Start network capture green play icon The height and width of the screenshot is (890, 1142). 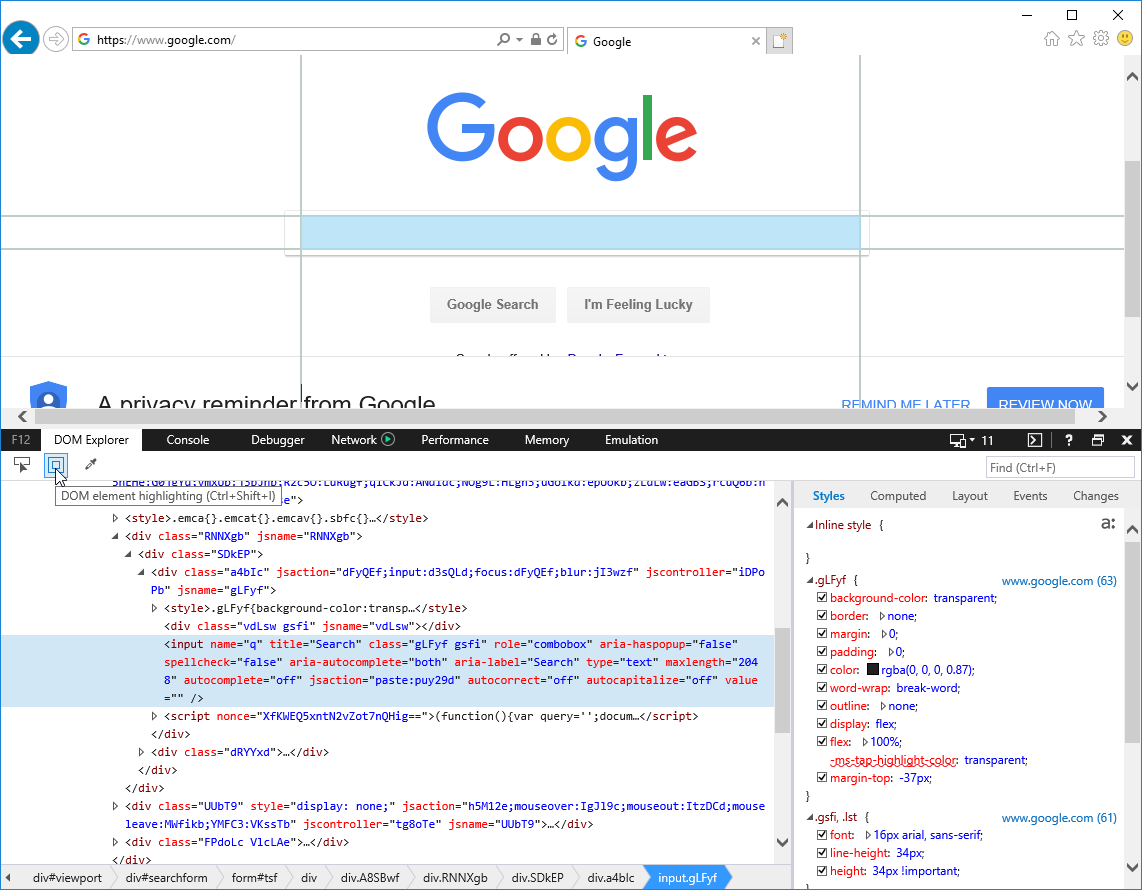[x=388, y=439]
